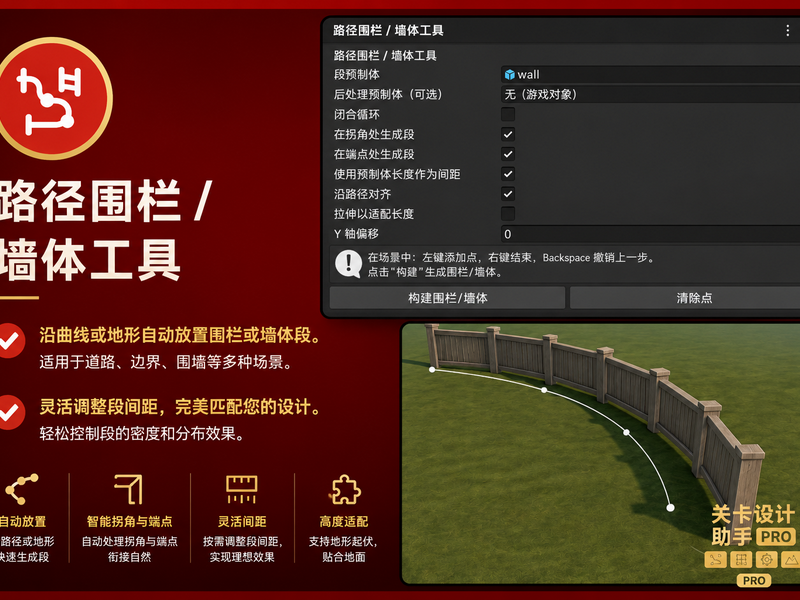Click the exclamation info bubble icon
The image size is (800, 600).
(x=348, y=264)
